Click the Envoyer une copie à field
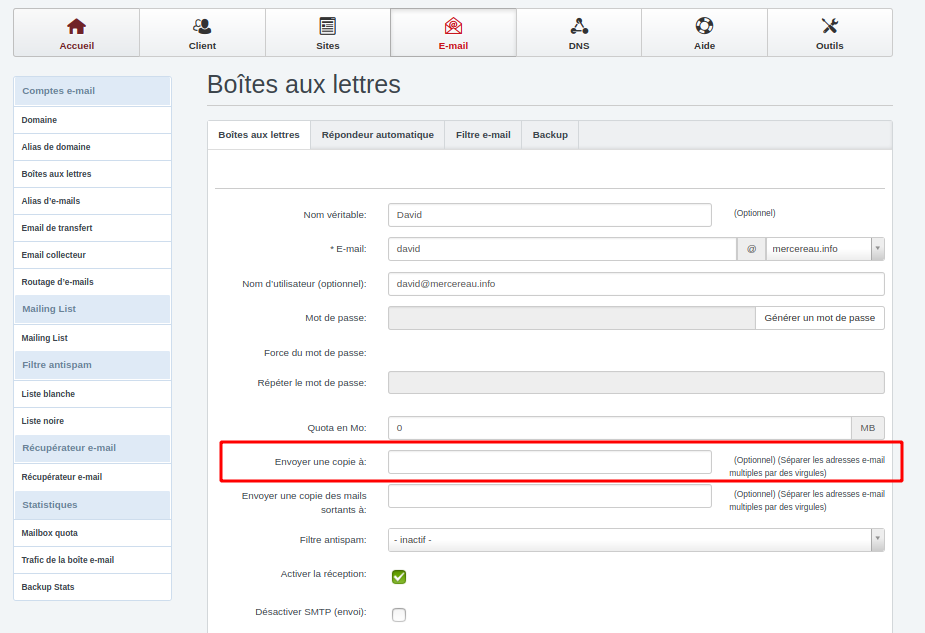This screenshot has height=633, width=925. 549,462
